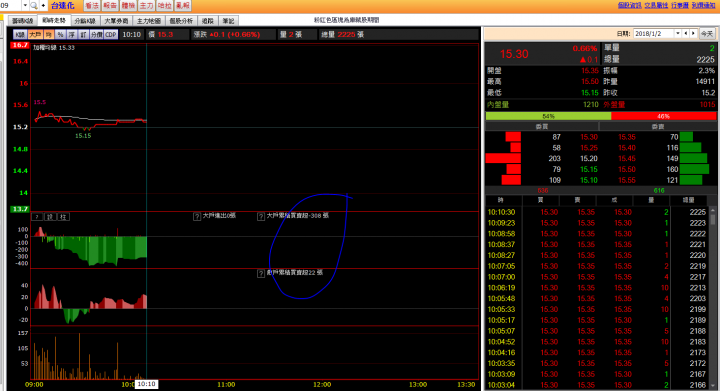Click the 主力 button in the orange bar
The width and height of the screenshot is (720, 391).
point(146,6)
